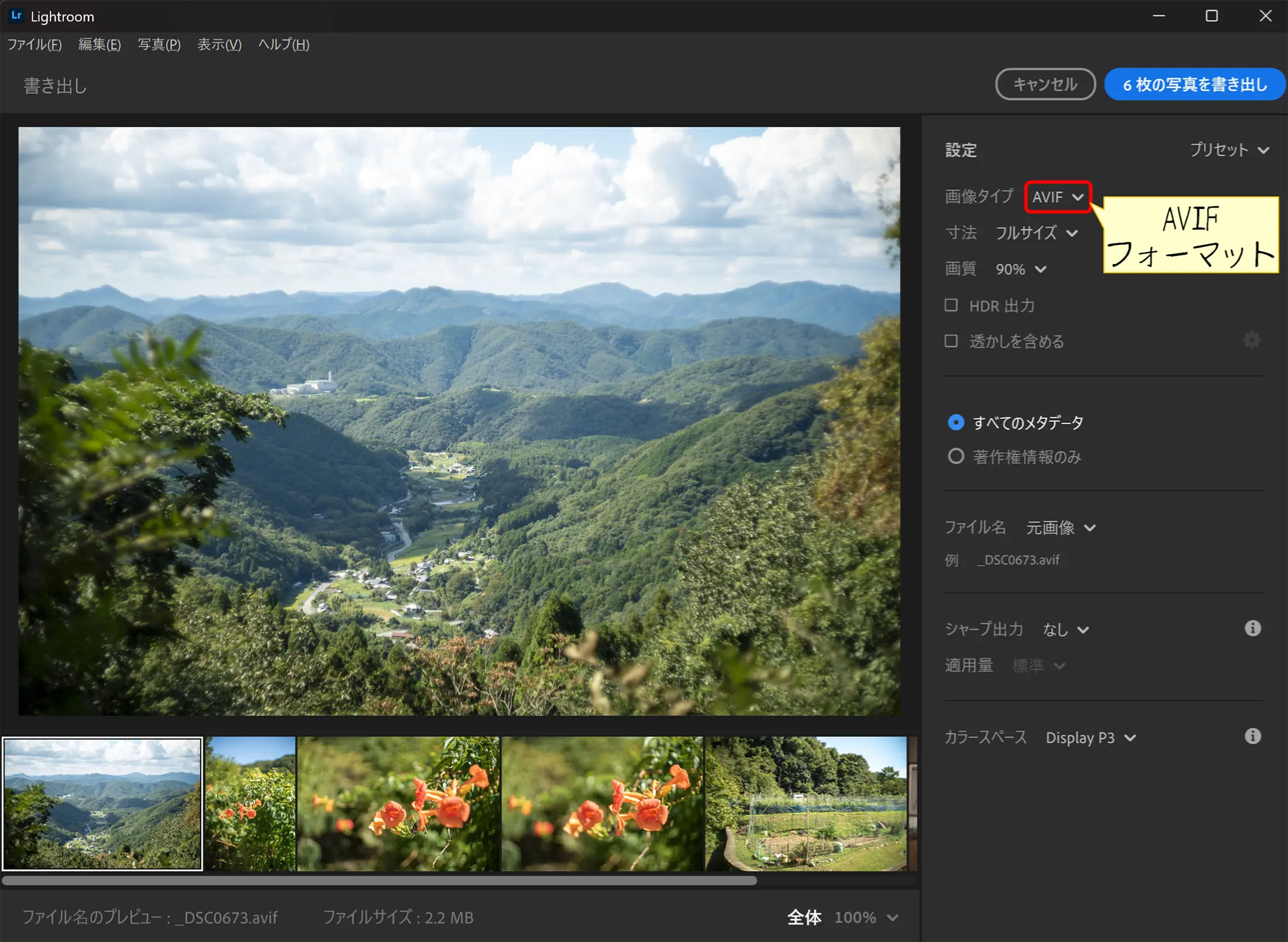Open the Display P3 color space dropdown

pyautogui.click(x=1090, y=738)
